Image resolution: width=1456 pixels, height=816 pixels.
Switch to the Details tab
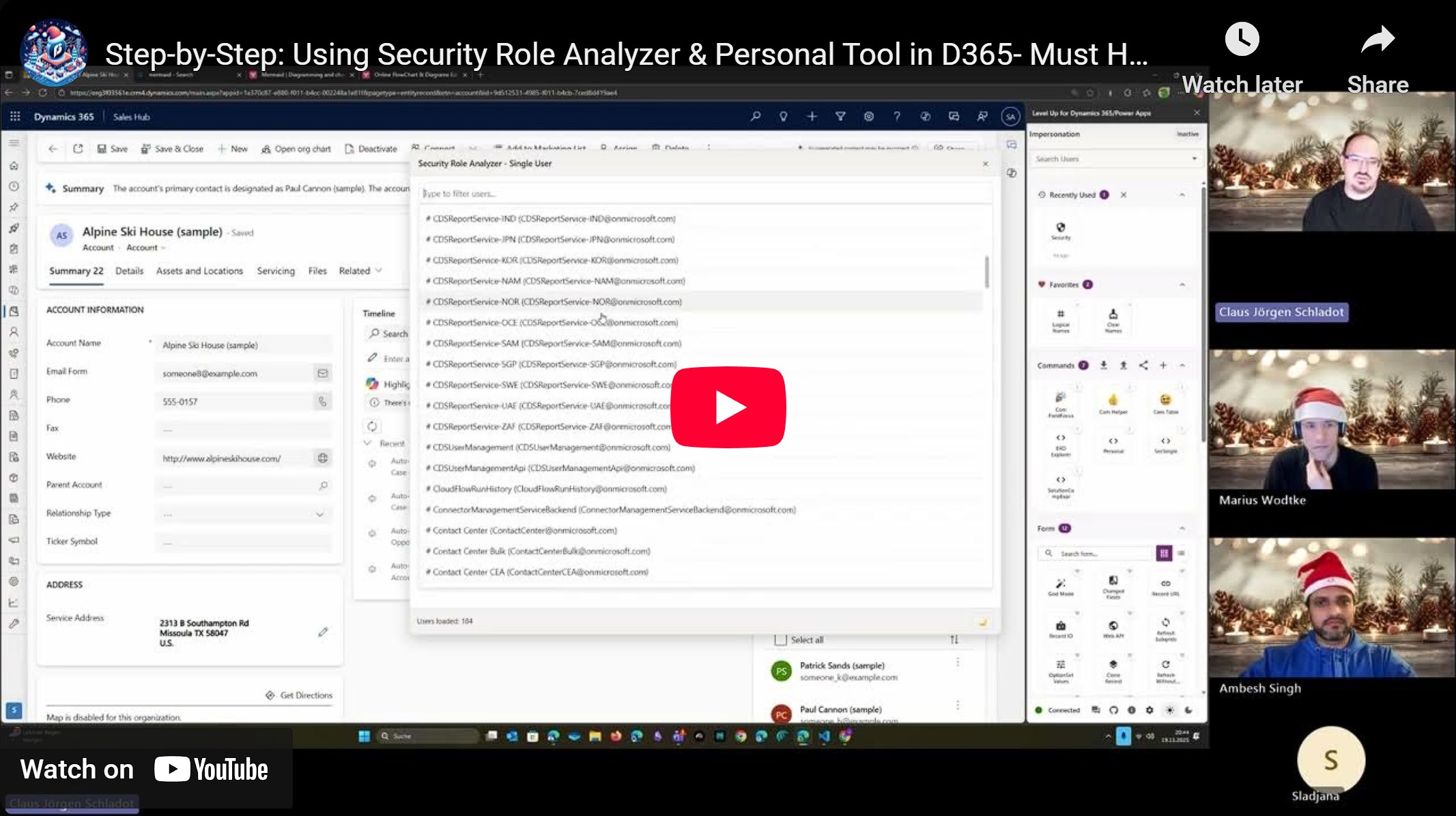(129, 271)
